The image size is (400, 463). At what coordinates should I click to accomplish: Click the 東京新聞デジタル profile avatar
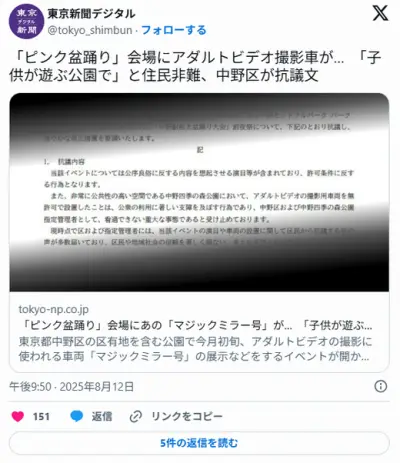coord(26,21)
